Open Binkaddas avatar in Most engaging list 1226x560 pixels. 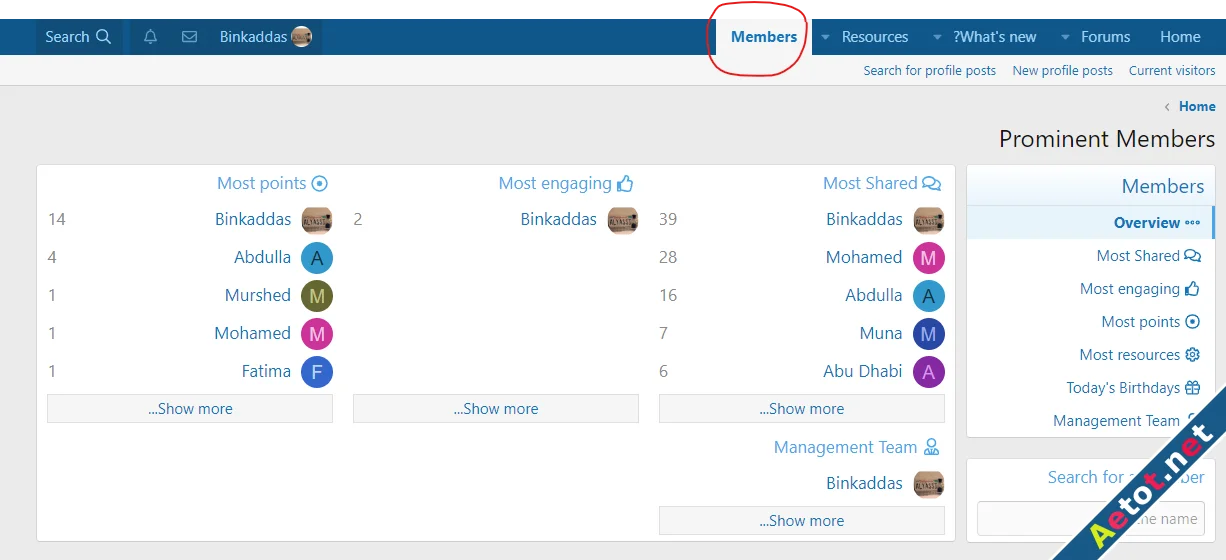(623, 220)
